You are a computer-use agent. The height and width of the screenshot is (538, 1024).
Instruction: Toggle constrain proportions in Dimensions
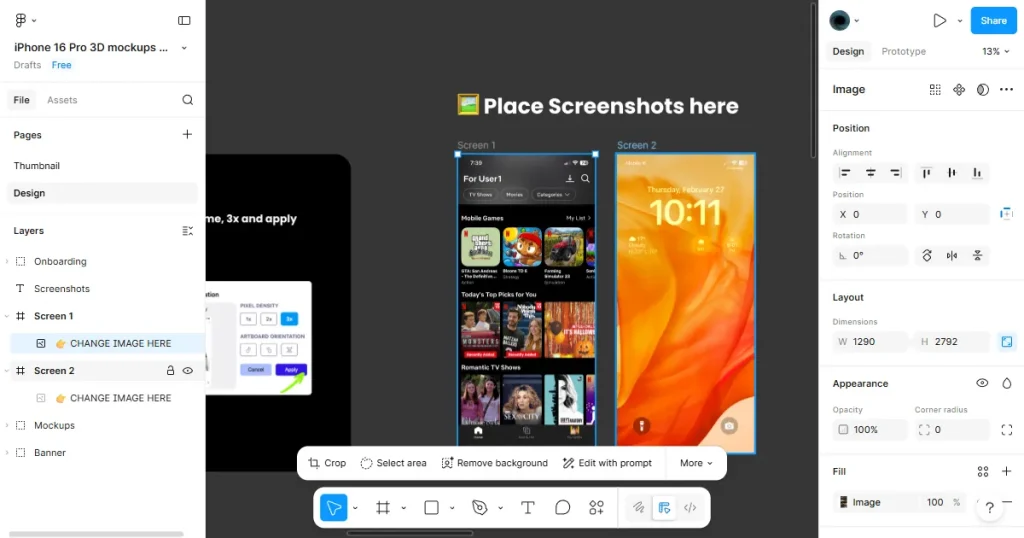1006,341
